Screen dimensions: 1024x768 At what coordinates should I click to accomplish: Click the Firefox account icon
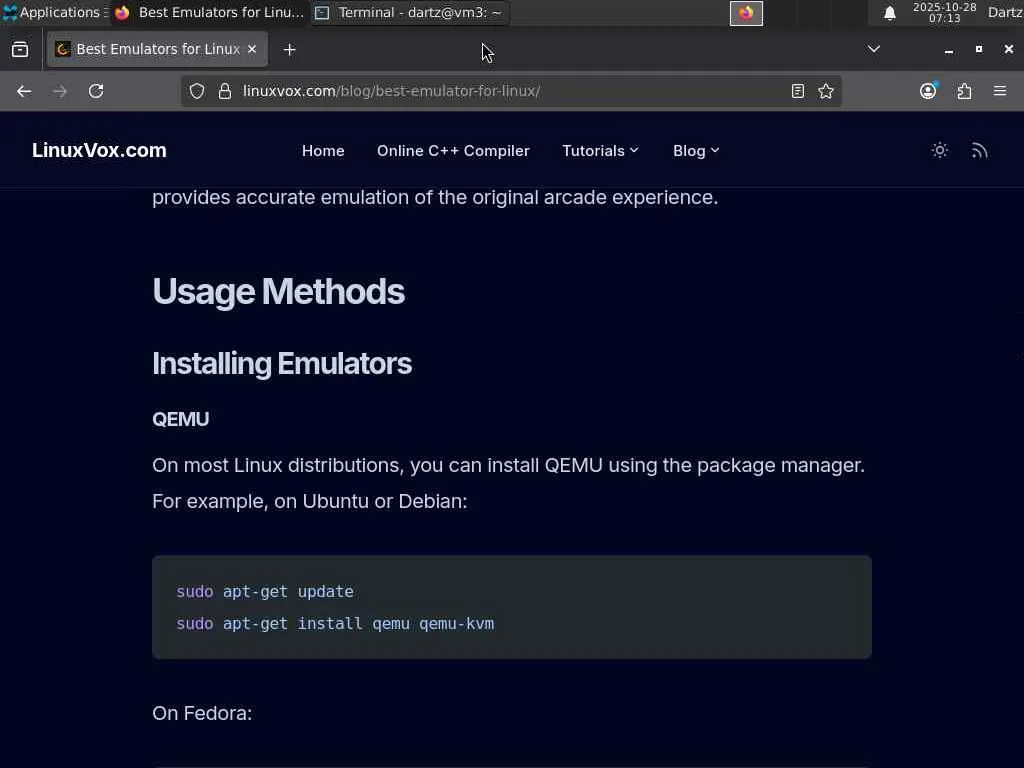coord(928,91)
